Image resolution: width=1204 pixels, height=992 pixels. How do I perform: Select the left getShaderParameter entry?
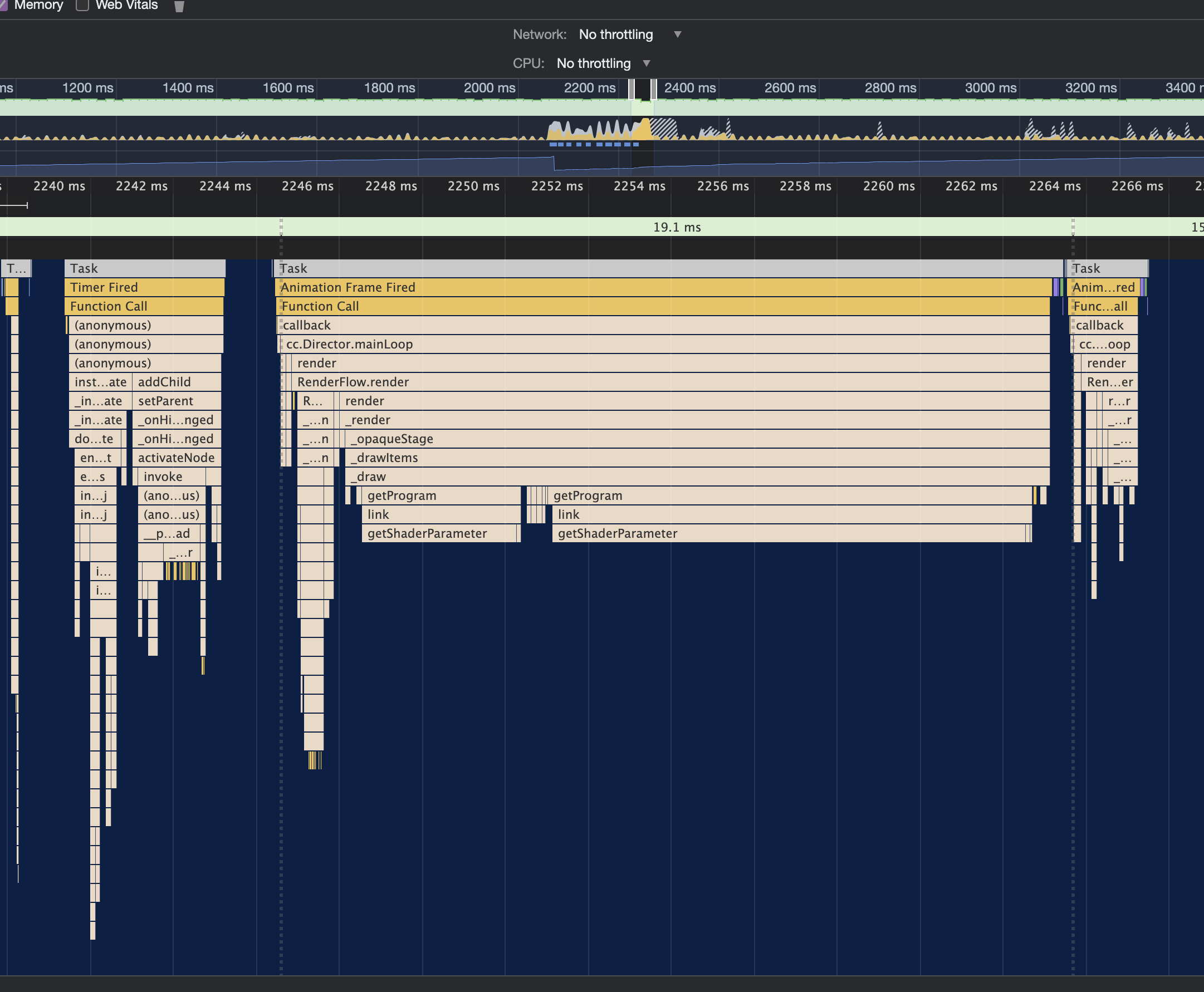pos(439,533)
